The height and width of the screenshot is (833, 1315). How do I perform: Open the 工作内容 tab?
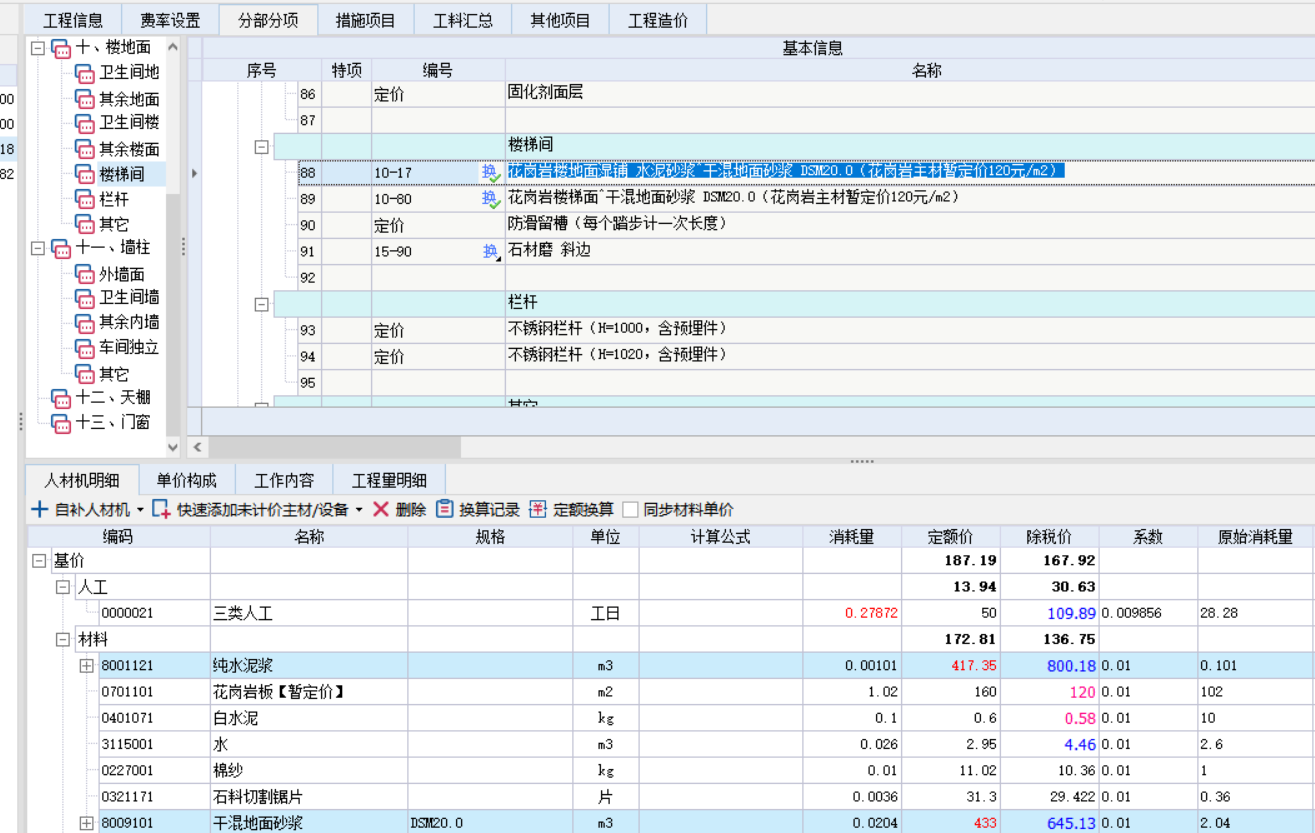point(284,480)
